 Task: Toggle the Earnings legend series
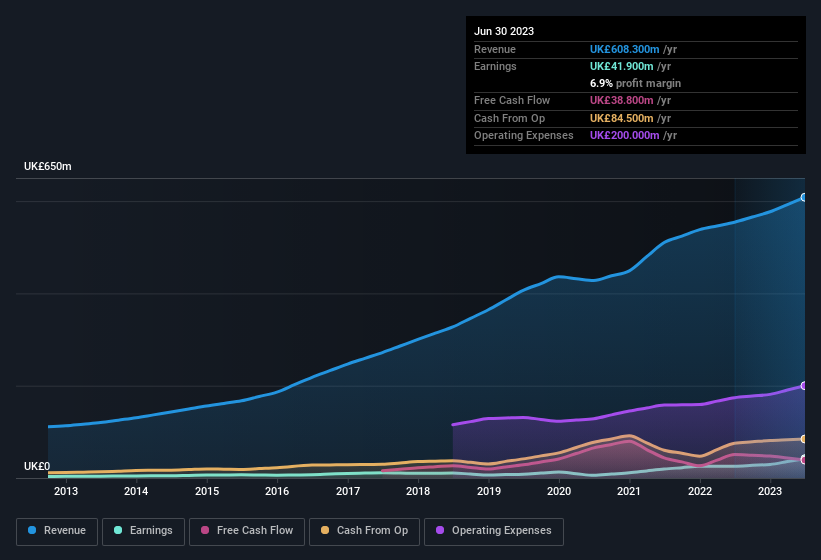pyautogui.click(x=143, y=530)
